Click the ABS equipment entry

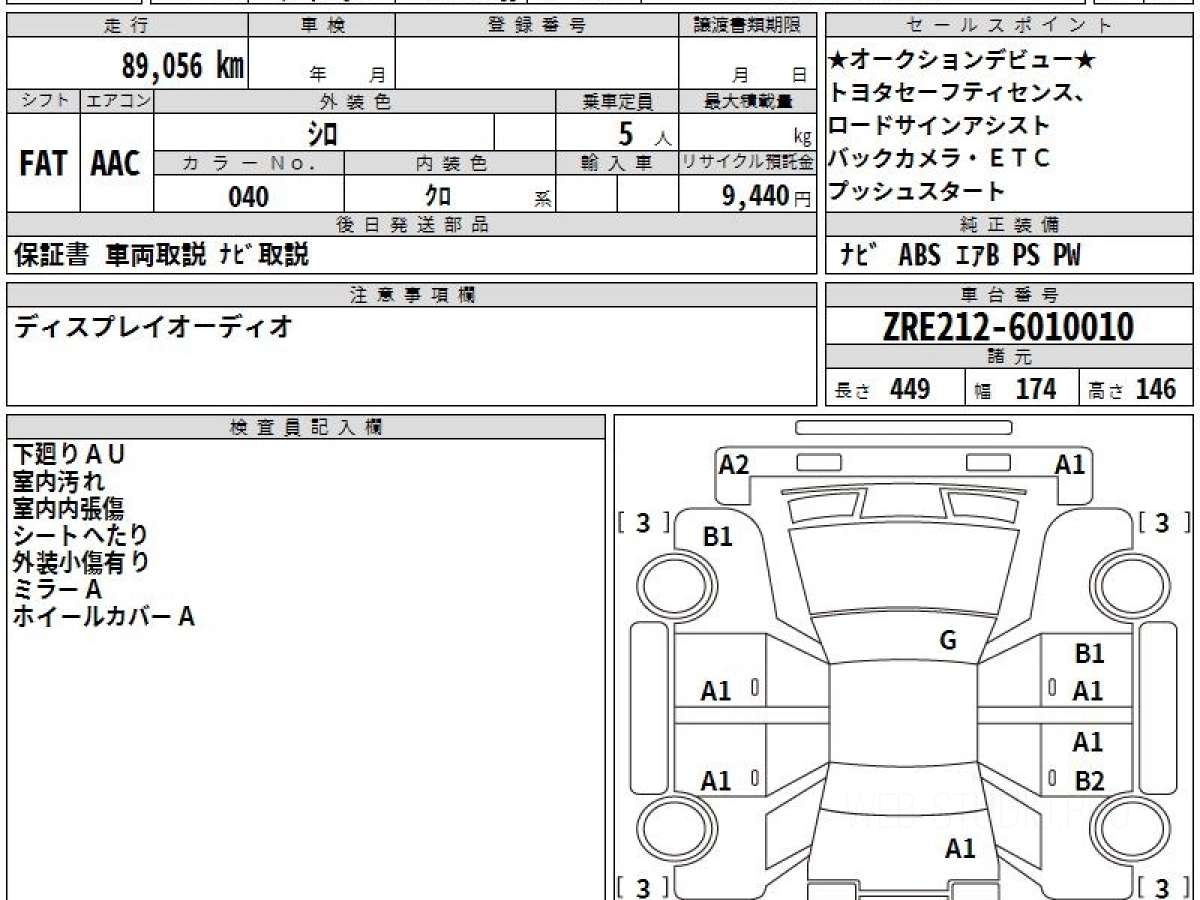[919, 256]
